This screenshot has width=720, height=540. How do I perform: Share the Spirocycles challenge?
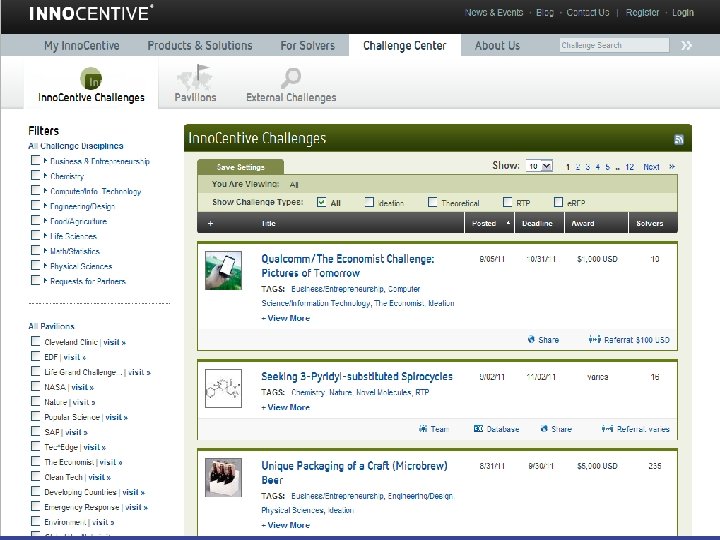tap(556, 429)
